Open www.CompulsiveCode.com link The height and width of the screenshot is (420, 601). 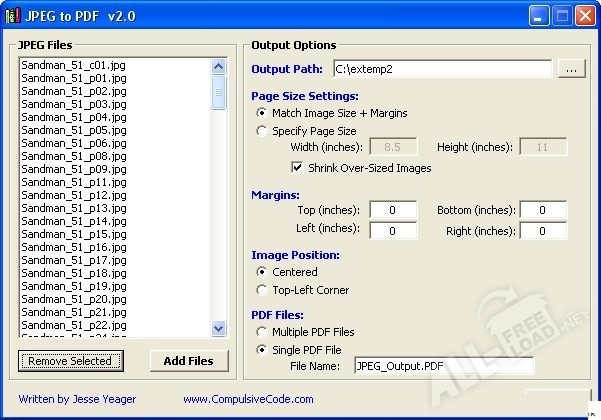(248, 399)
